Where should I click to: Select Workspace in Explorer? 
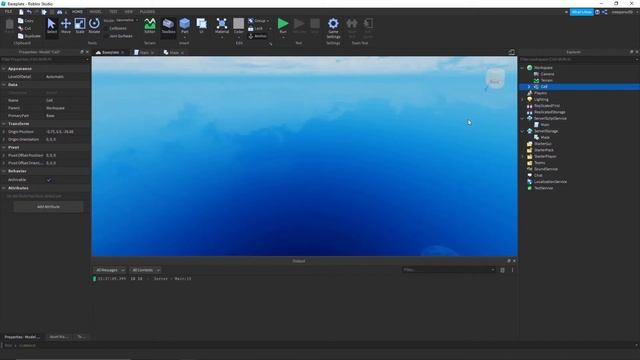(543, 68)
